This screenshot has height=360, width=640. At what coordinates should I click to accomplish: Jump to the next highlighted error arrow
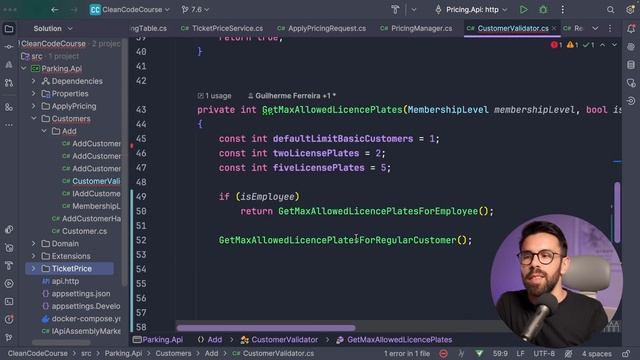pos(614,45)
